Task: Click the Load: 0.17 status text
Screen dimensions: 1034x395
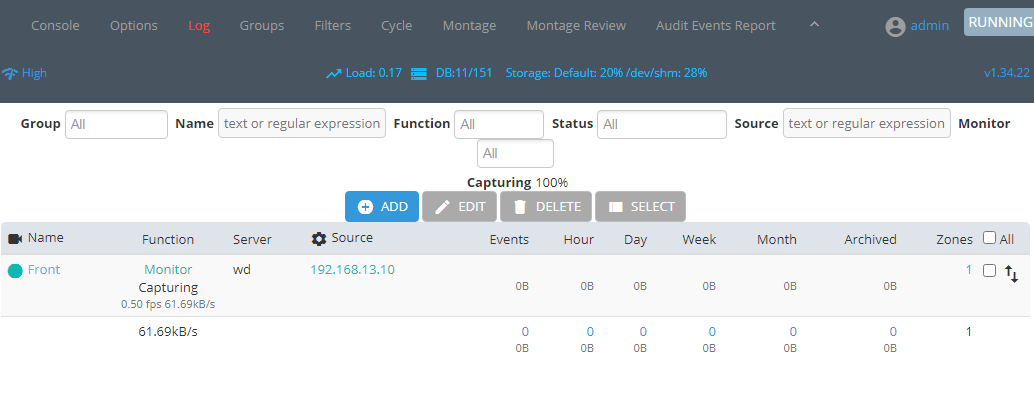Action: click(374, 73)
